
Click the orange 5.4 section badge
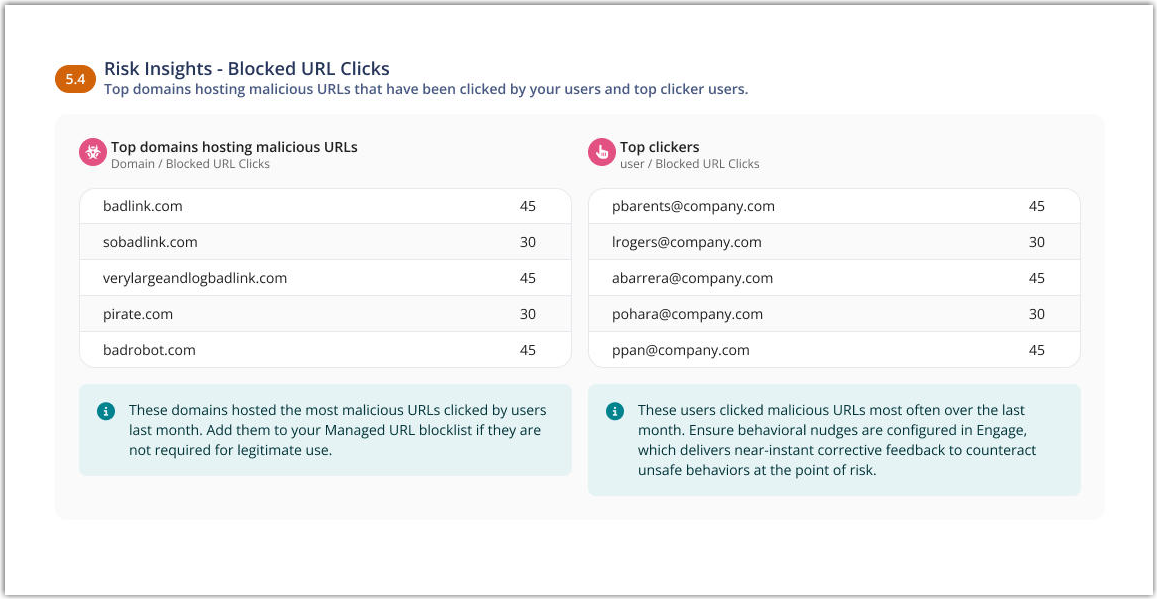[75, 79]
